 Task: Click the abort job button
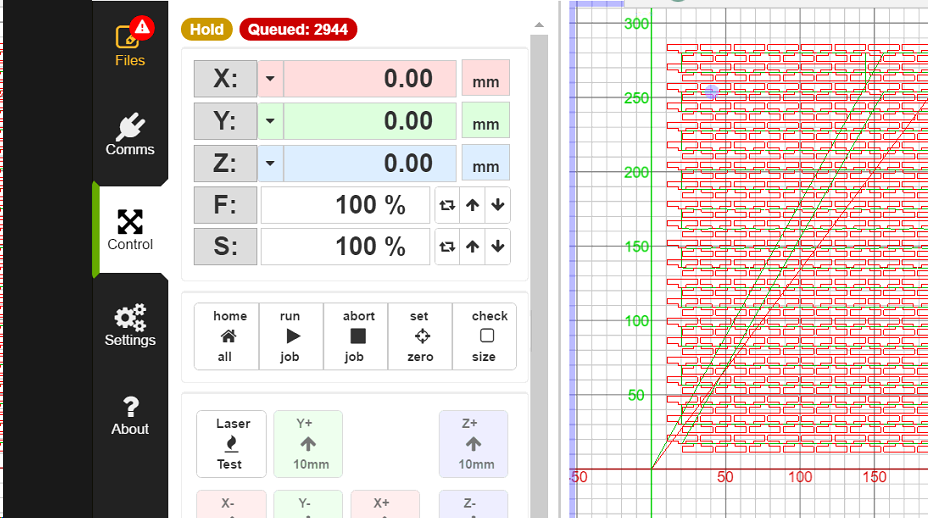pos(356,336)
